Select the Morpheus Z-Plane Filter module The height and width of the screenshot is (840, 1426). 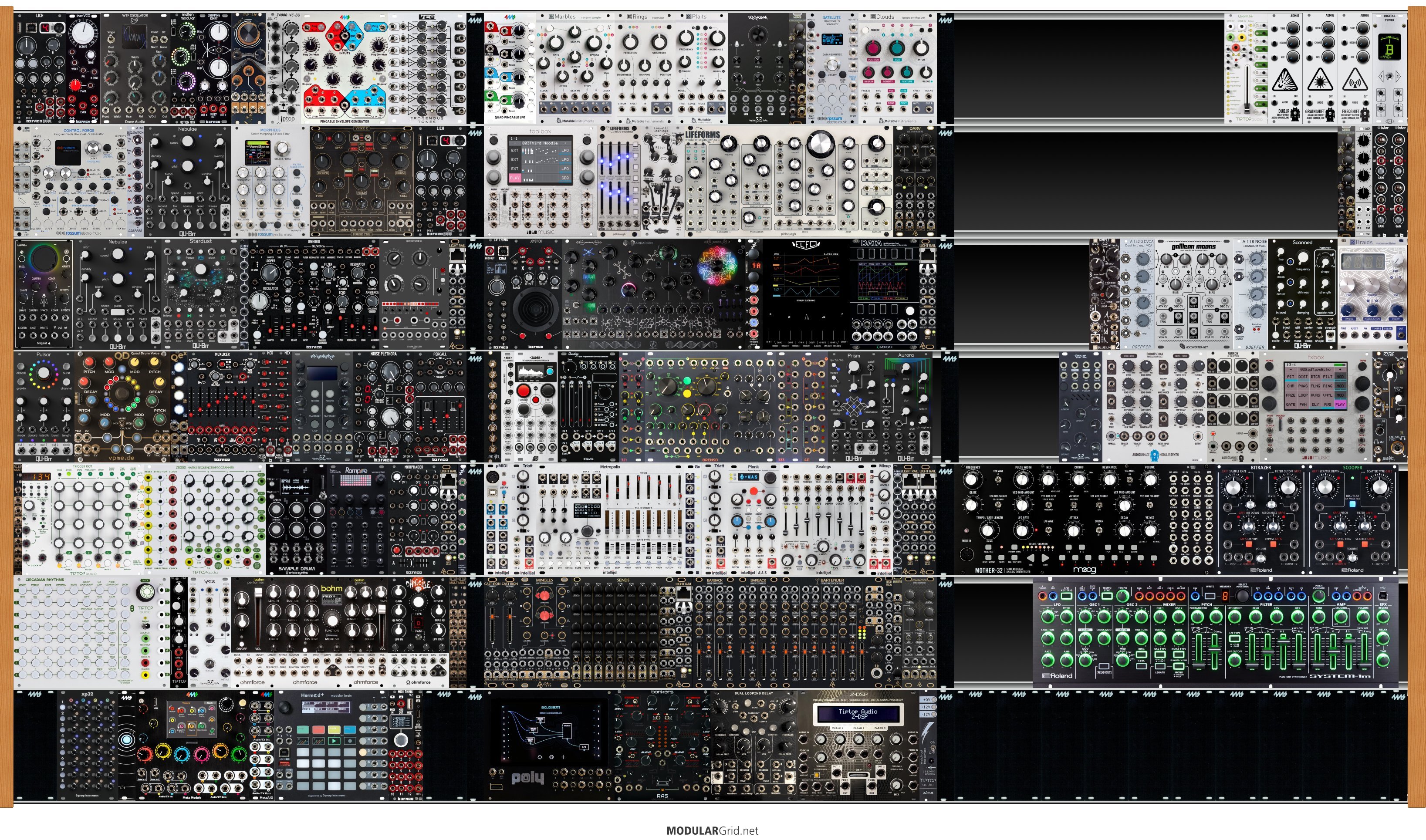pos(270,181)
